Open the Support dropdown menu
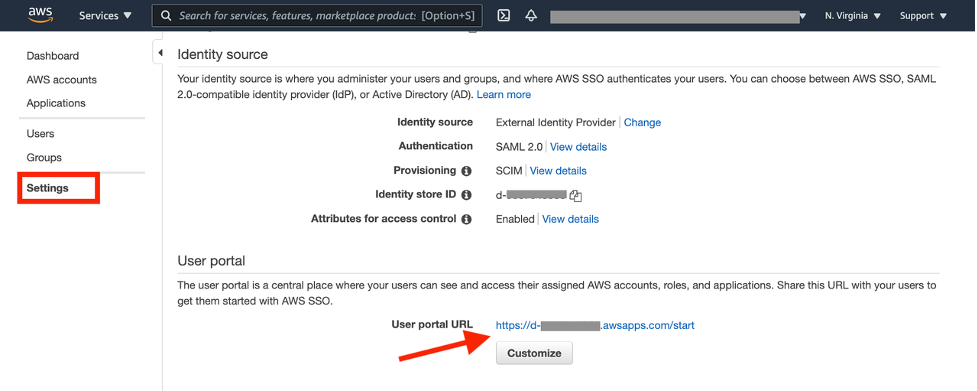The height and width of the screenshot is (391, 977). [923, 16]
